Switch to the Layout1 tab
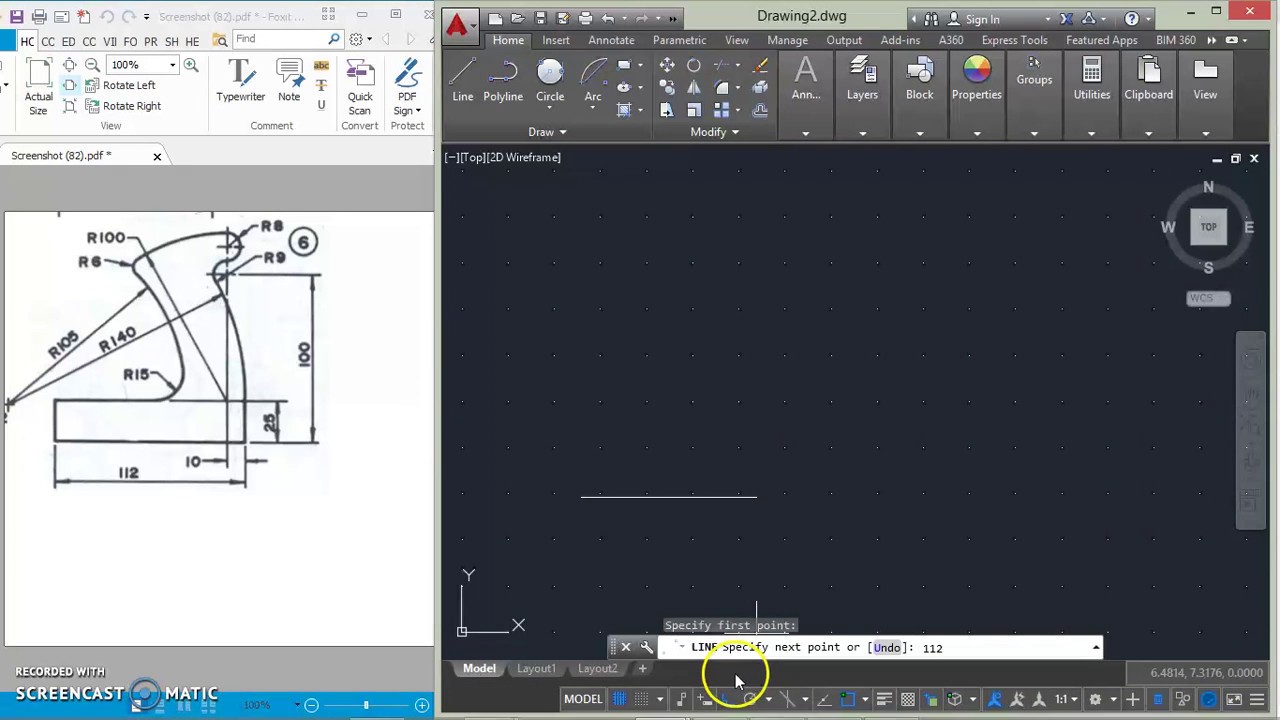 click(536, 668)
